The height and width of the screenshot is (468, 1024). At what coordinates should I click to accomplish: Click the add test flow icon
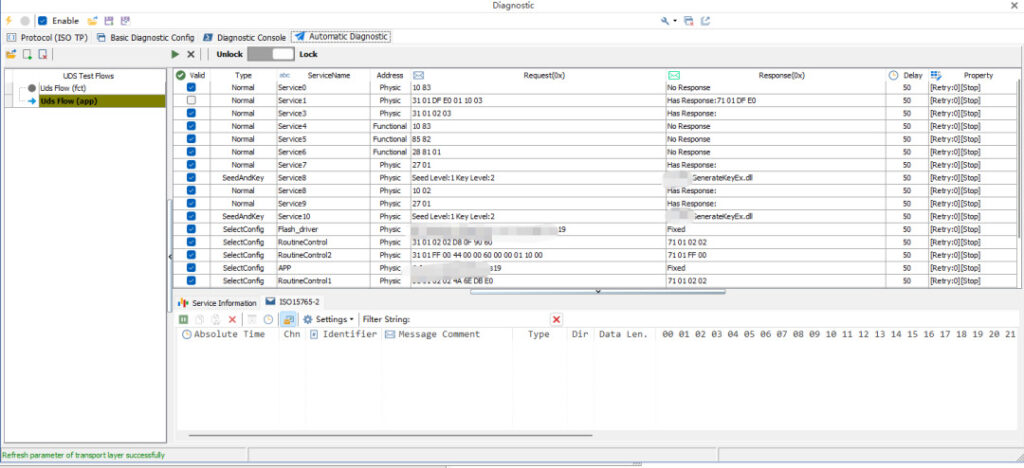27,54
